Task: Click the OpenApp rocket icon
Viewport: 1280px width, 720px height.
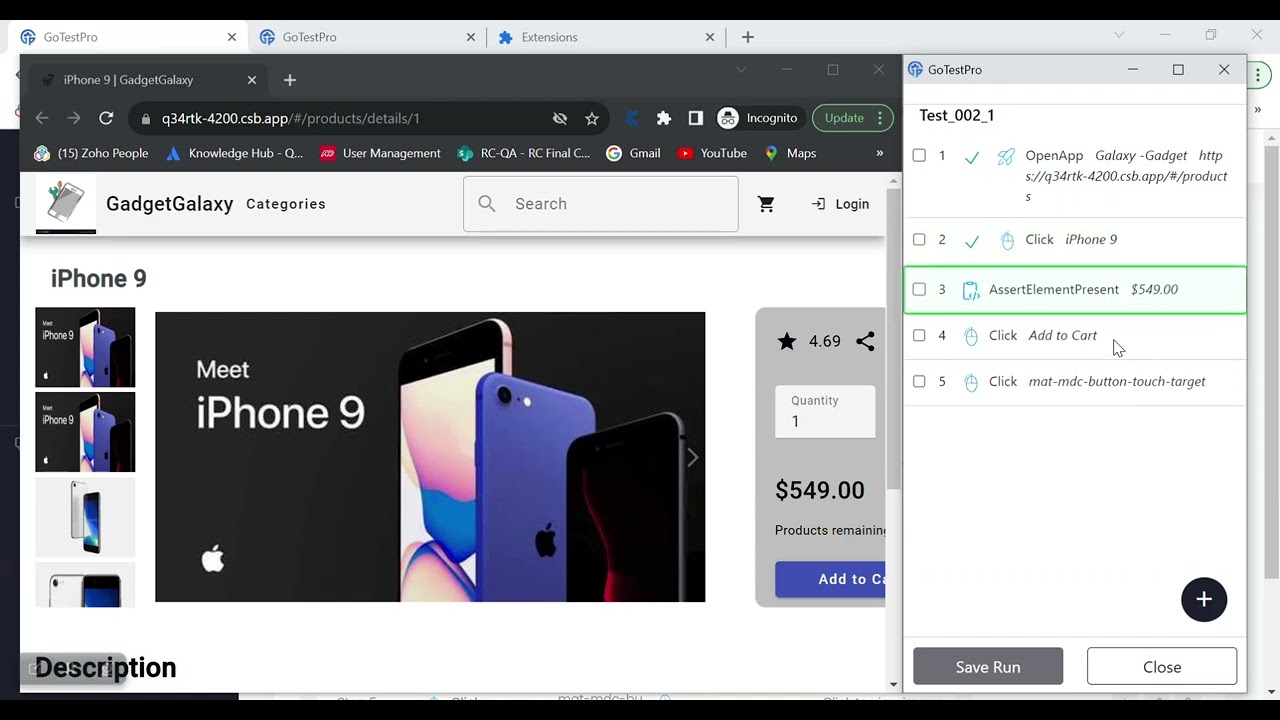Action: click(1006, 156)
